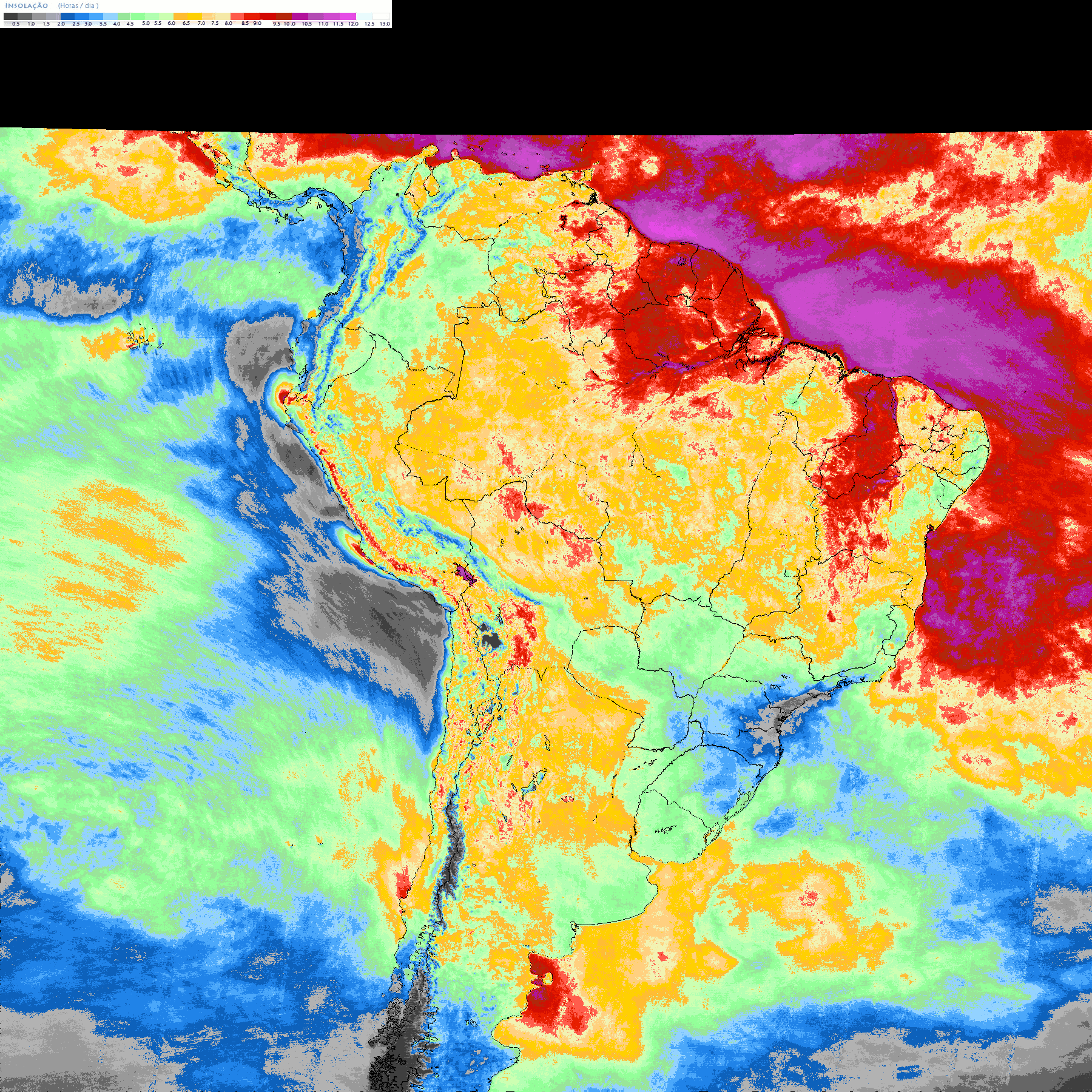This screenshot has width=1092, height=1092.
Task: Select the purple 10.5 hours legend swatch
Action: point(300,16)
